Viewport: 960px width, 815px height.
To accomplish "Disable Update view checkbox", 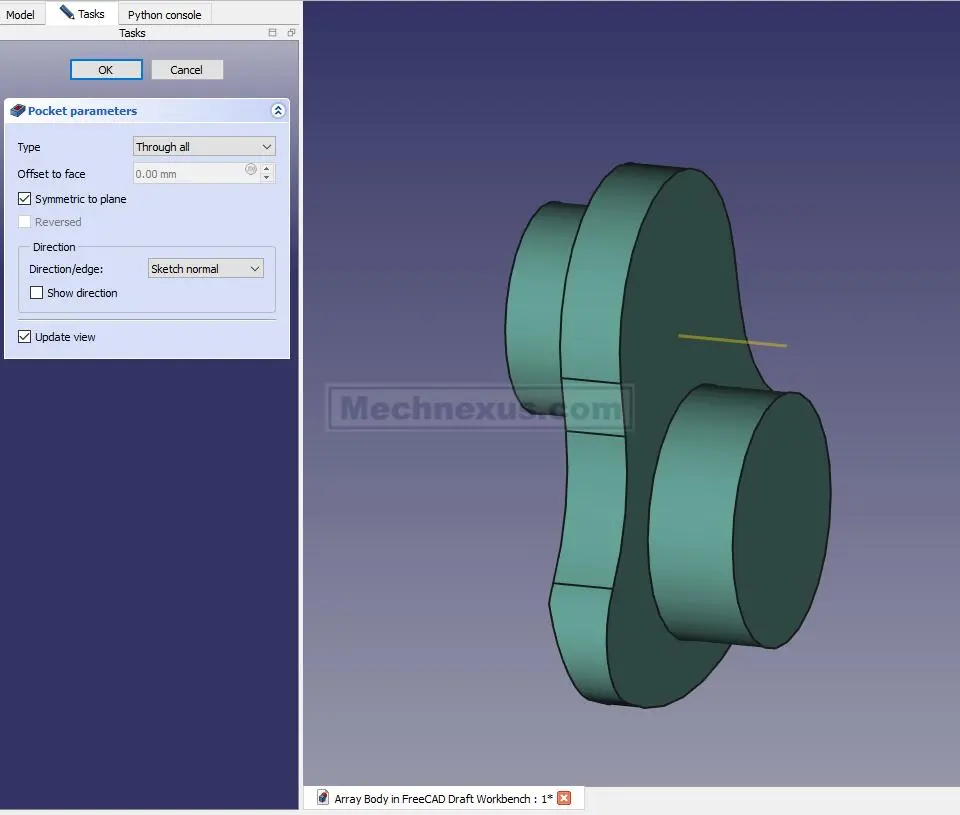I will click(x=25, y=337).
